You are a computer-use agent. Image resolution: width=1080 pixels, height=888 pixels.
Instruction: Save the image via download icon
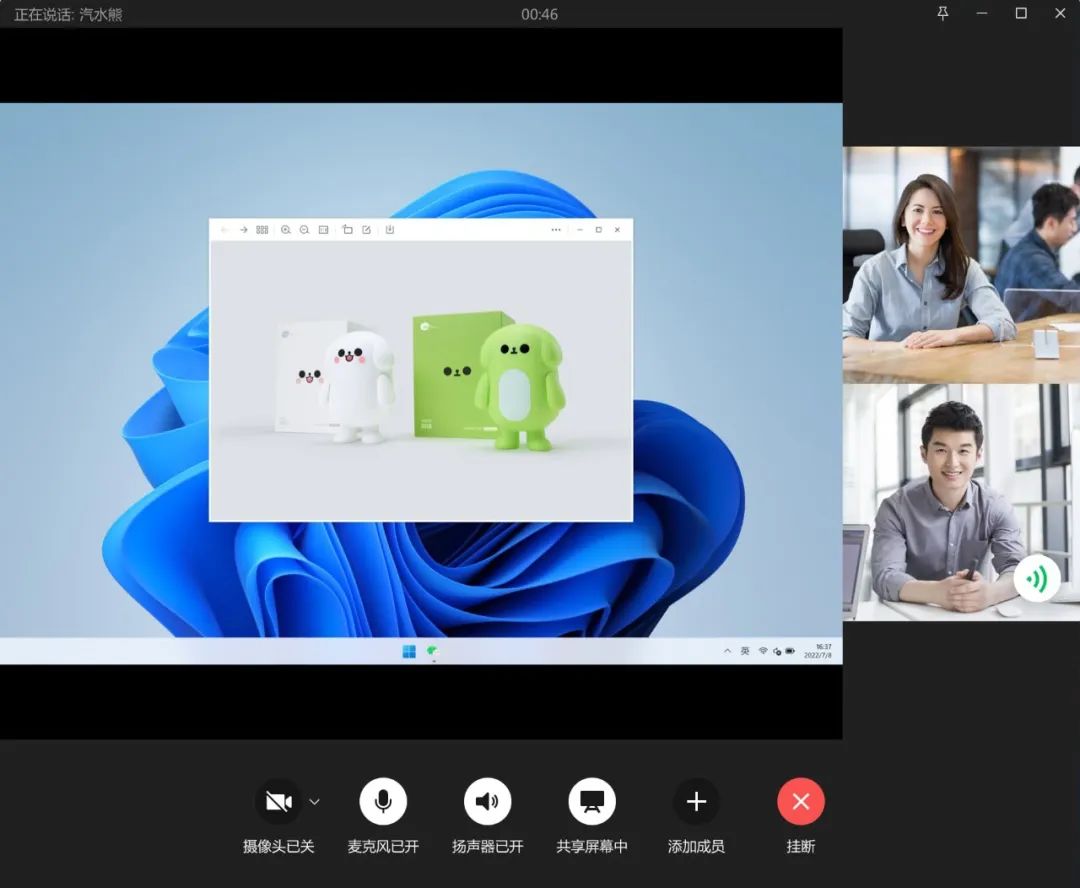390,229
